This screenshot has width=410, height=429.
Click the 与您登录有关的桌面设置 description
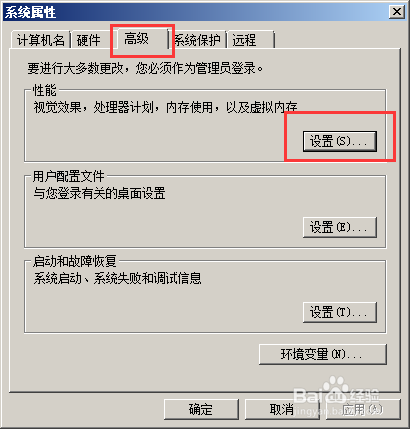[x=99, y=193]
